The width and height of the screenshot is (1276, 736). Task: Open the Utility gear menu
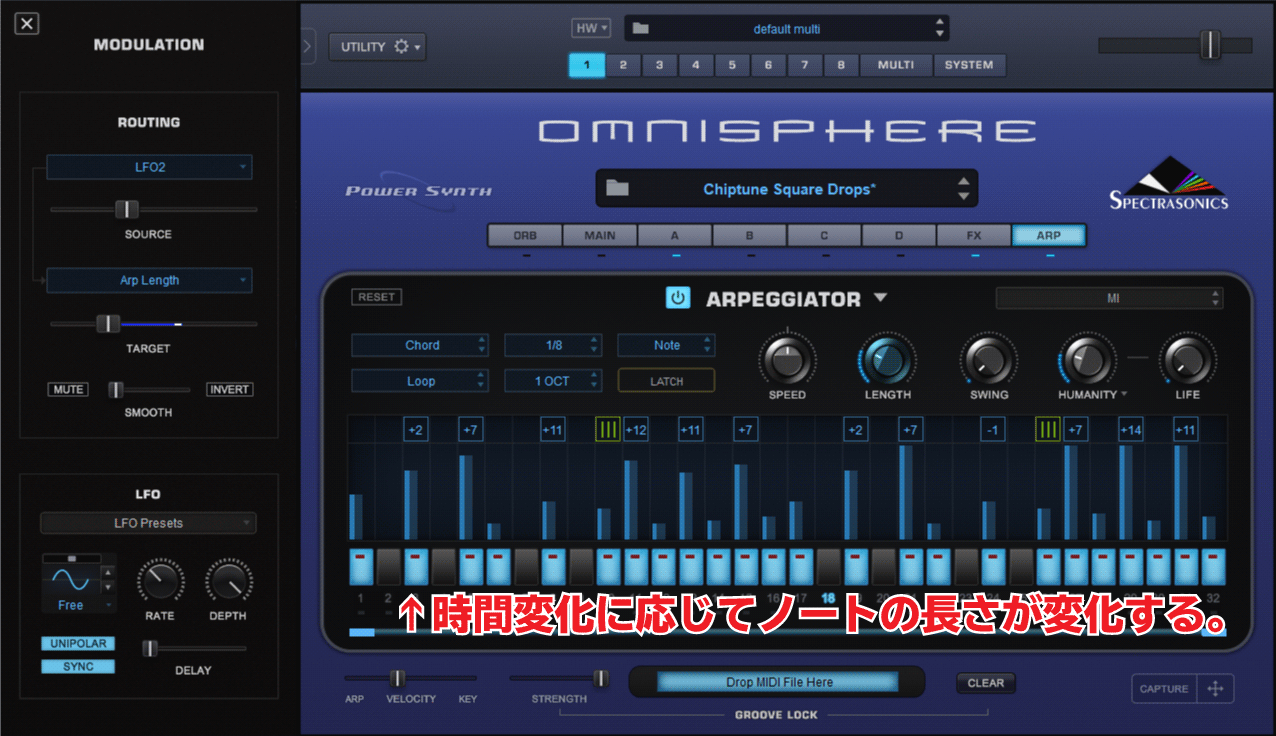coord(377,47)
